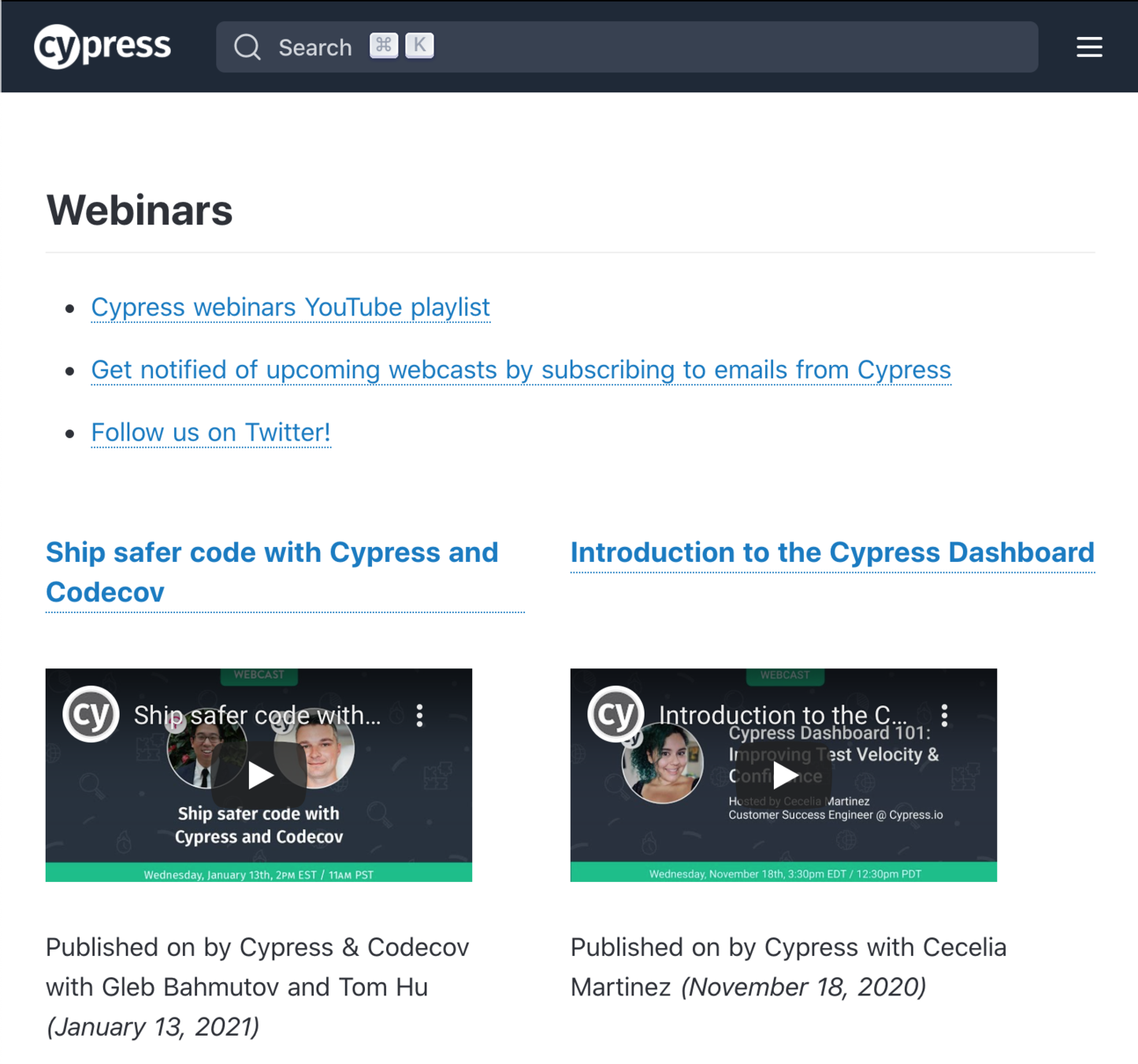The image size is (1138, 1064).
Task: Click the K key shortcut badge
Action: 419,46
